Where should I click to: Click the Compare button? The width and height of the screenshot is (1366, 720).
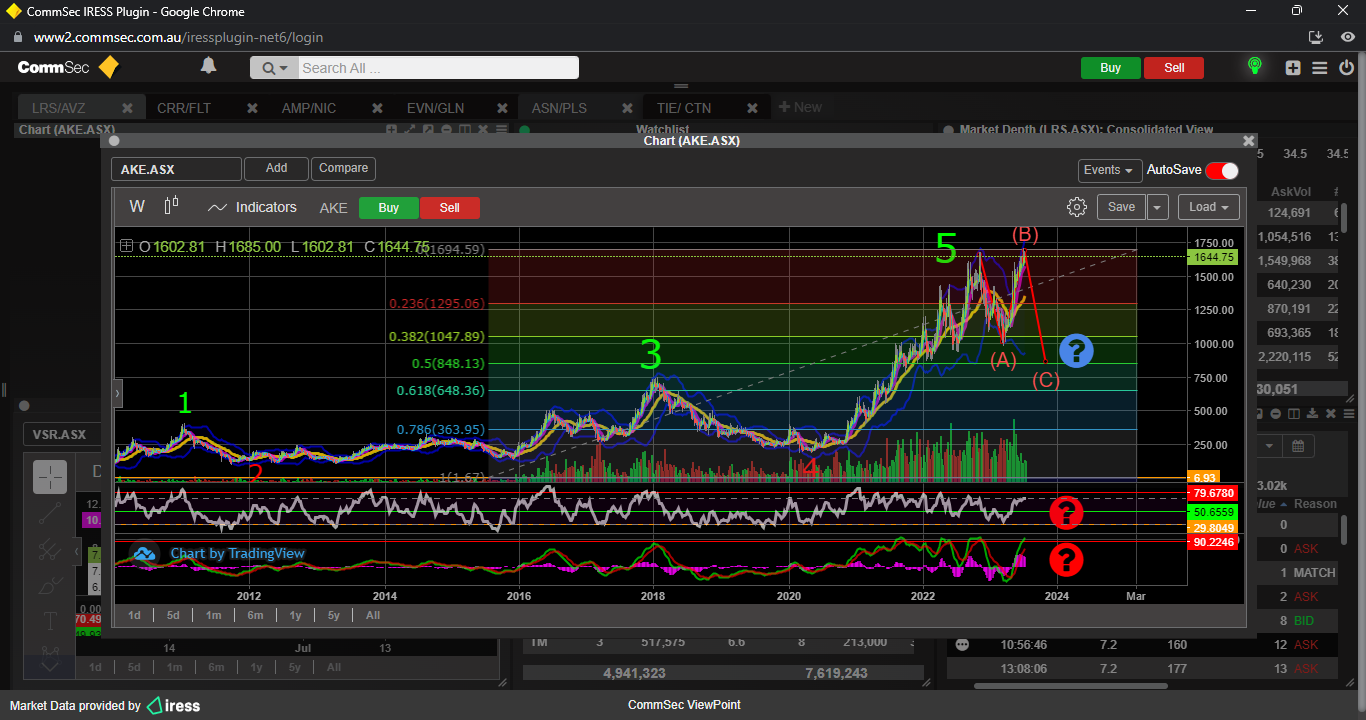pyautogui.click(x=344, y=169)
